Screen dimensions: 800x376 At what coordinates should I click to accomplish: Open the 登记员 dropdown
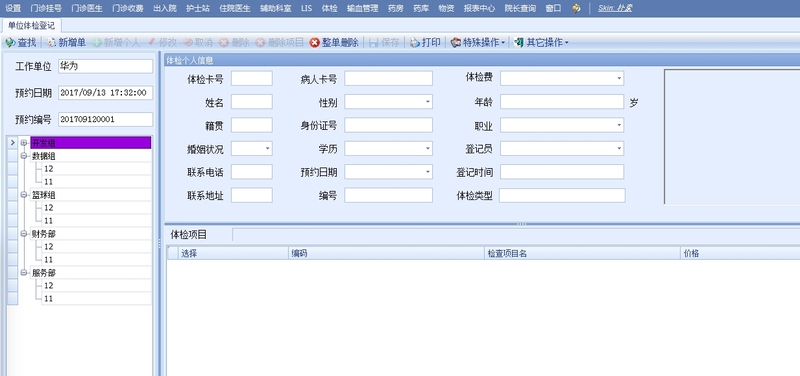(619, 148)
